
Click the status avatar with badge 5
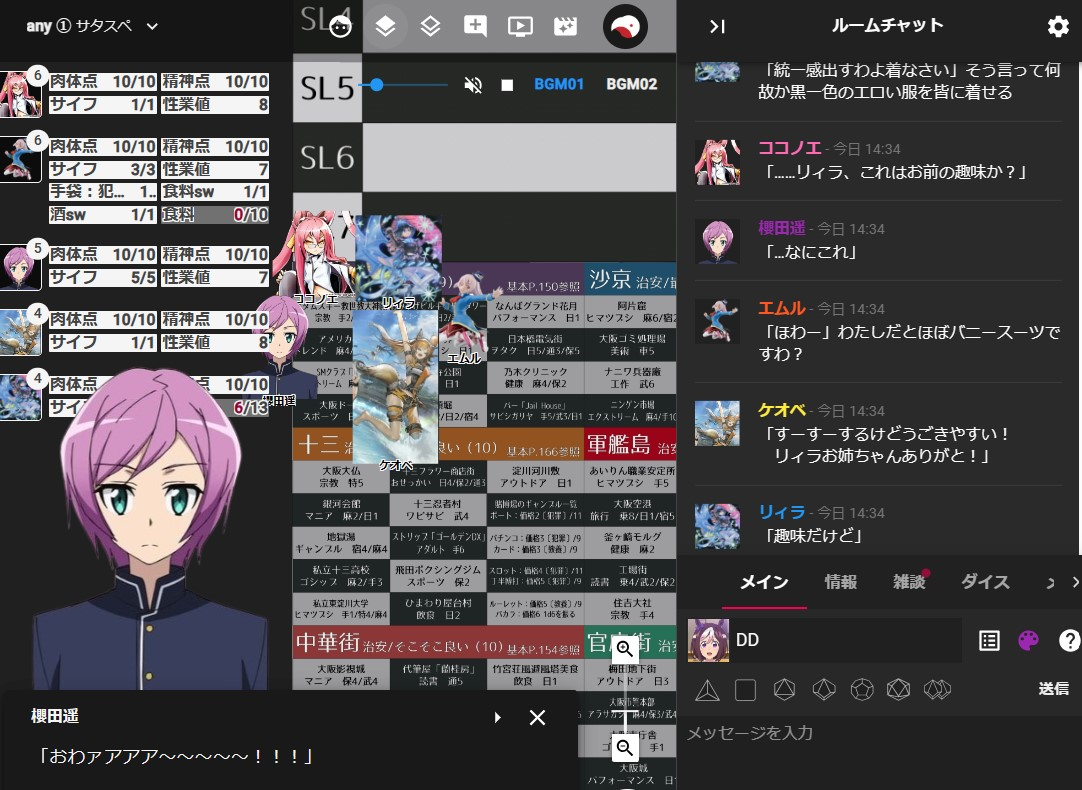click(x=20, y=266)
